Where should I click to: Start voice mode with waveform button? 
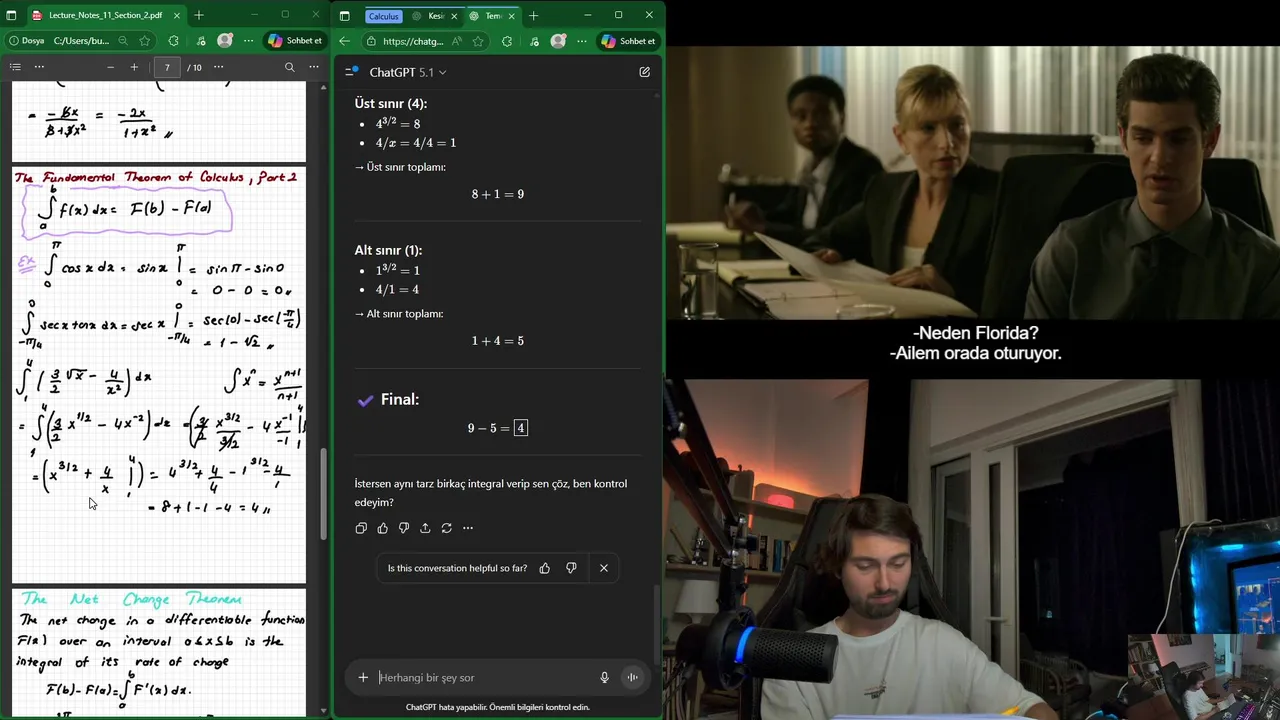point(632,677)
